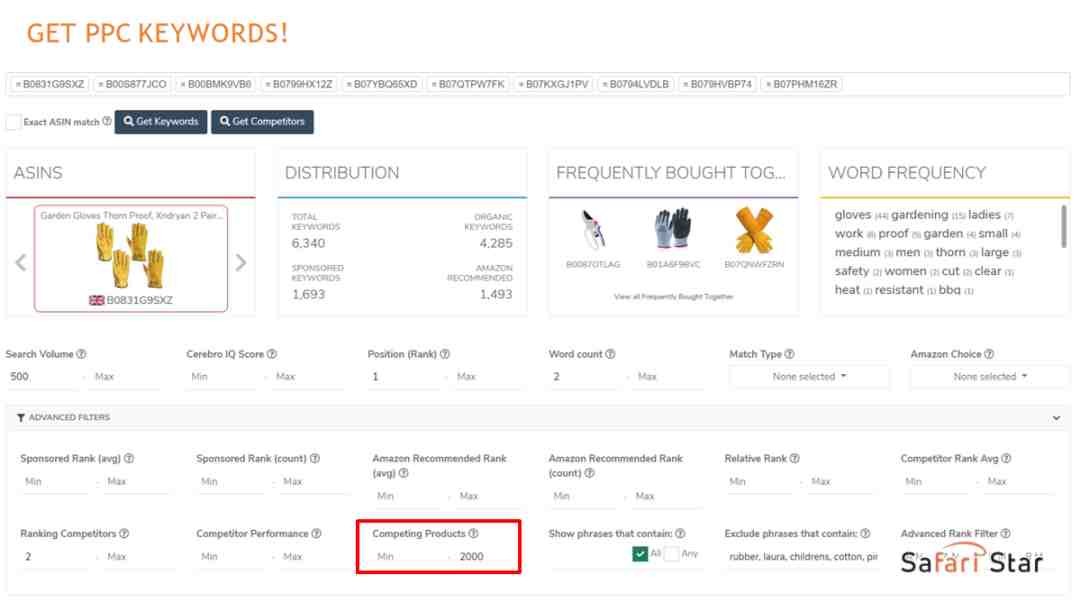Show Position (Rank) help icon
Viewport: 1080px width, 603px height.
[x=445, y=354]
